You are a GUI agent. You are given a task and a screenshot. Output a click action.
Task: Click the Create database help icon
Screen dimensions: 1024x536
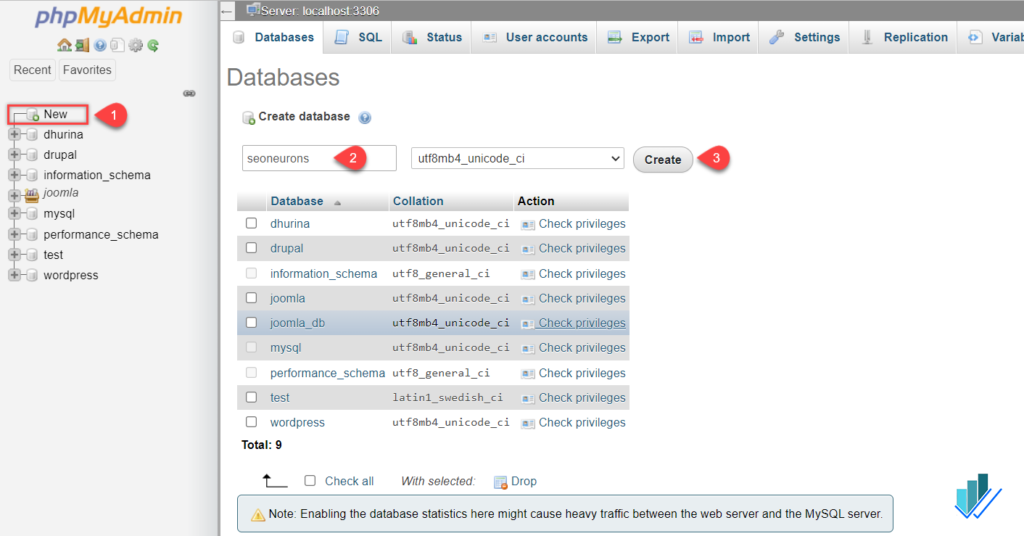pyautogui.click(x=364, y=118)
